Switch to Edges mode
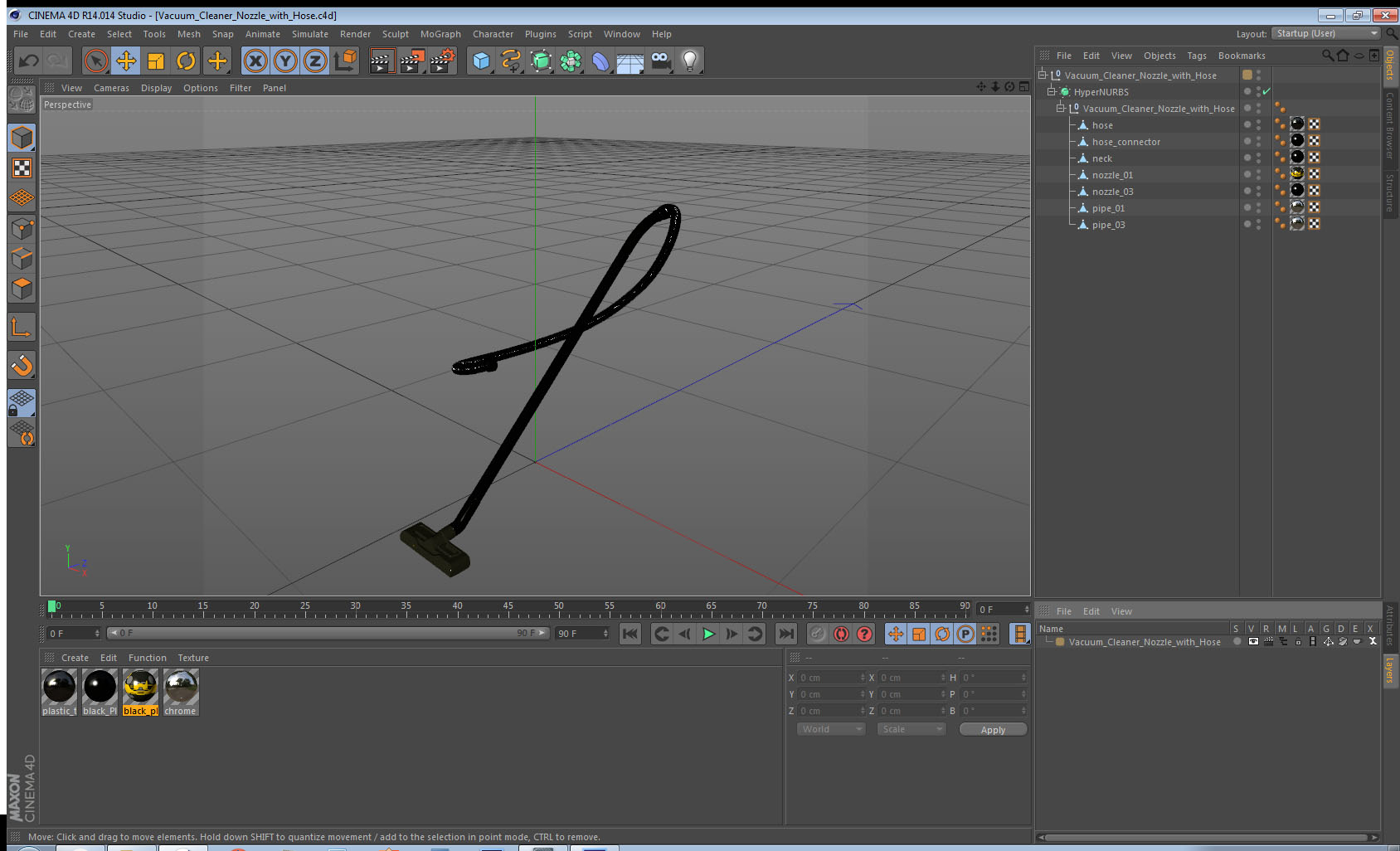The height and width of the screenshot is (851, 1400). (22, 259)
